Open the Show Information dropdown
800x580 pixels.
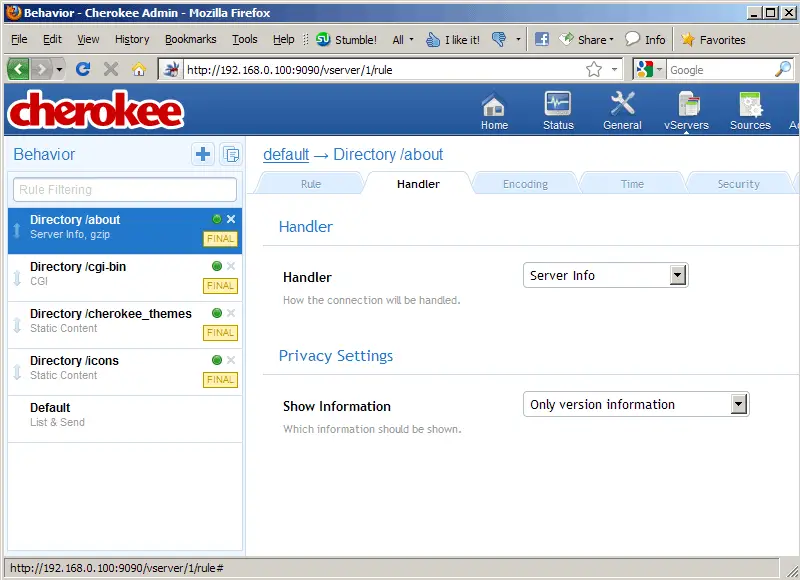636,405
